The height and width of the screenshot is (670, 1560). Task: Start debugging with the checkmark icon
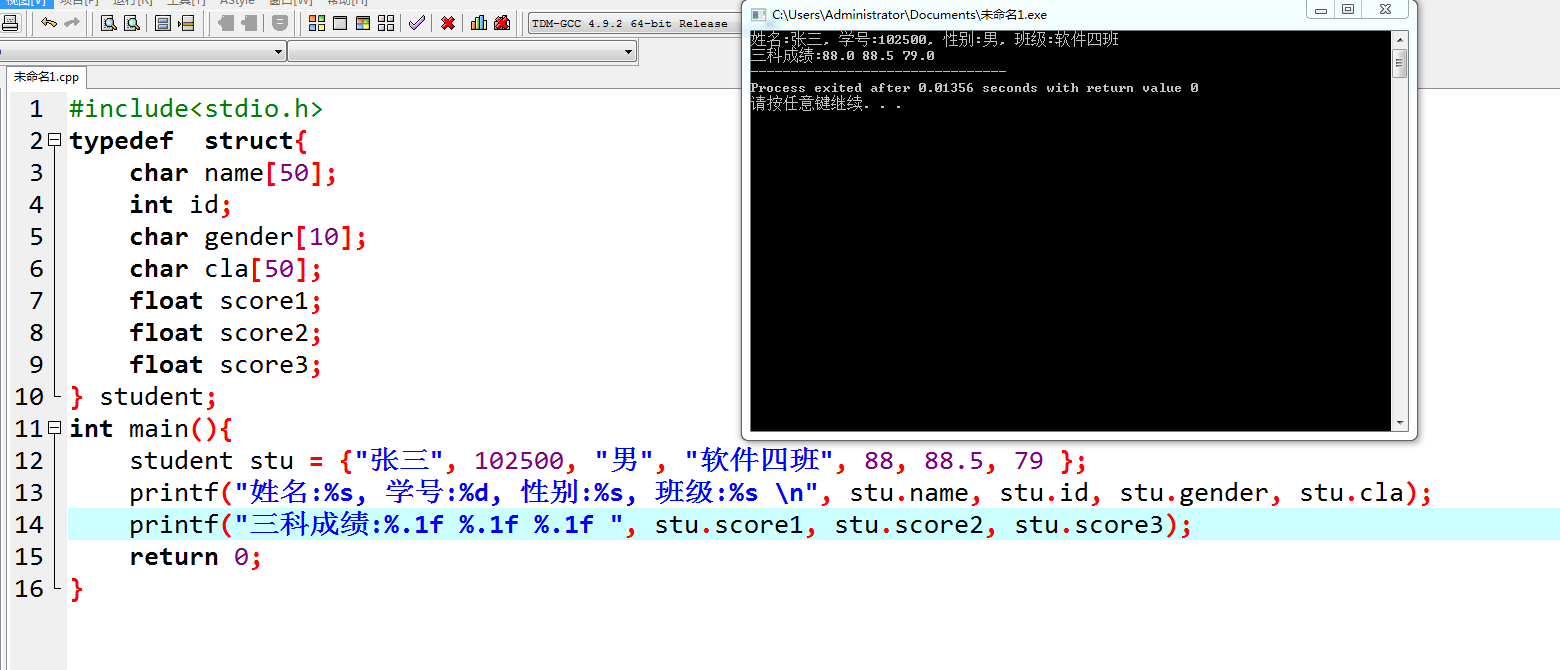(x=417, y=23)
